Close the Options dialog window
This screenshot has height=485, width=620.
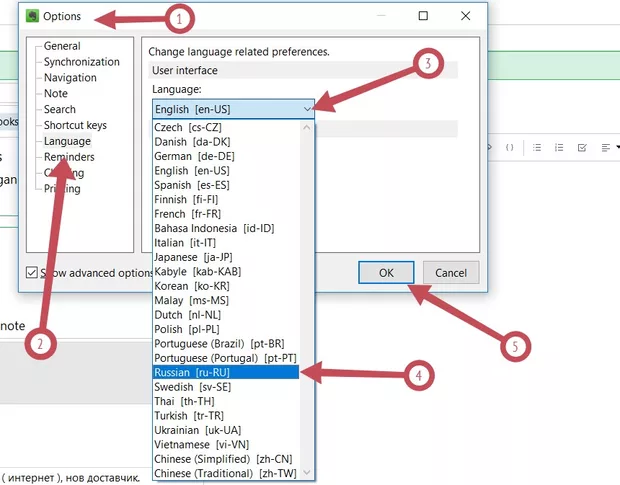point(465,16)
